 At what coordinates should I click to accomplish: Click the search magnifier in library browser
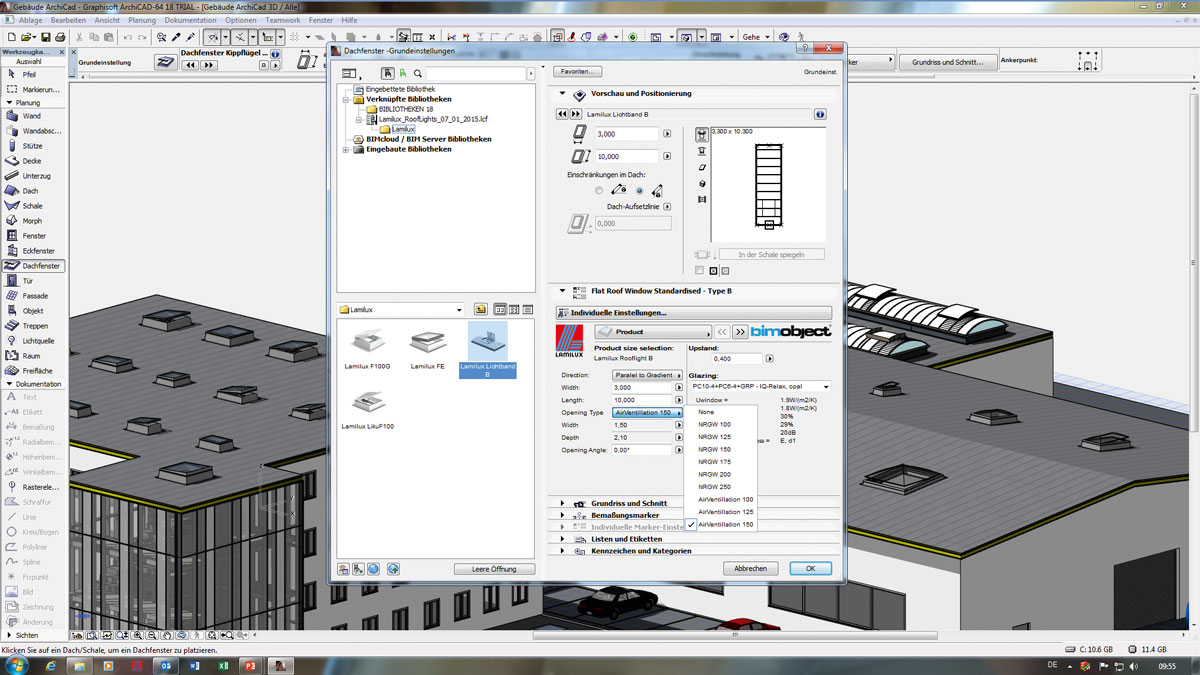pyautogui.click(x=418, y=74)
